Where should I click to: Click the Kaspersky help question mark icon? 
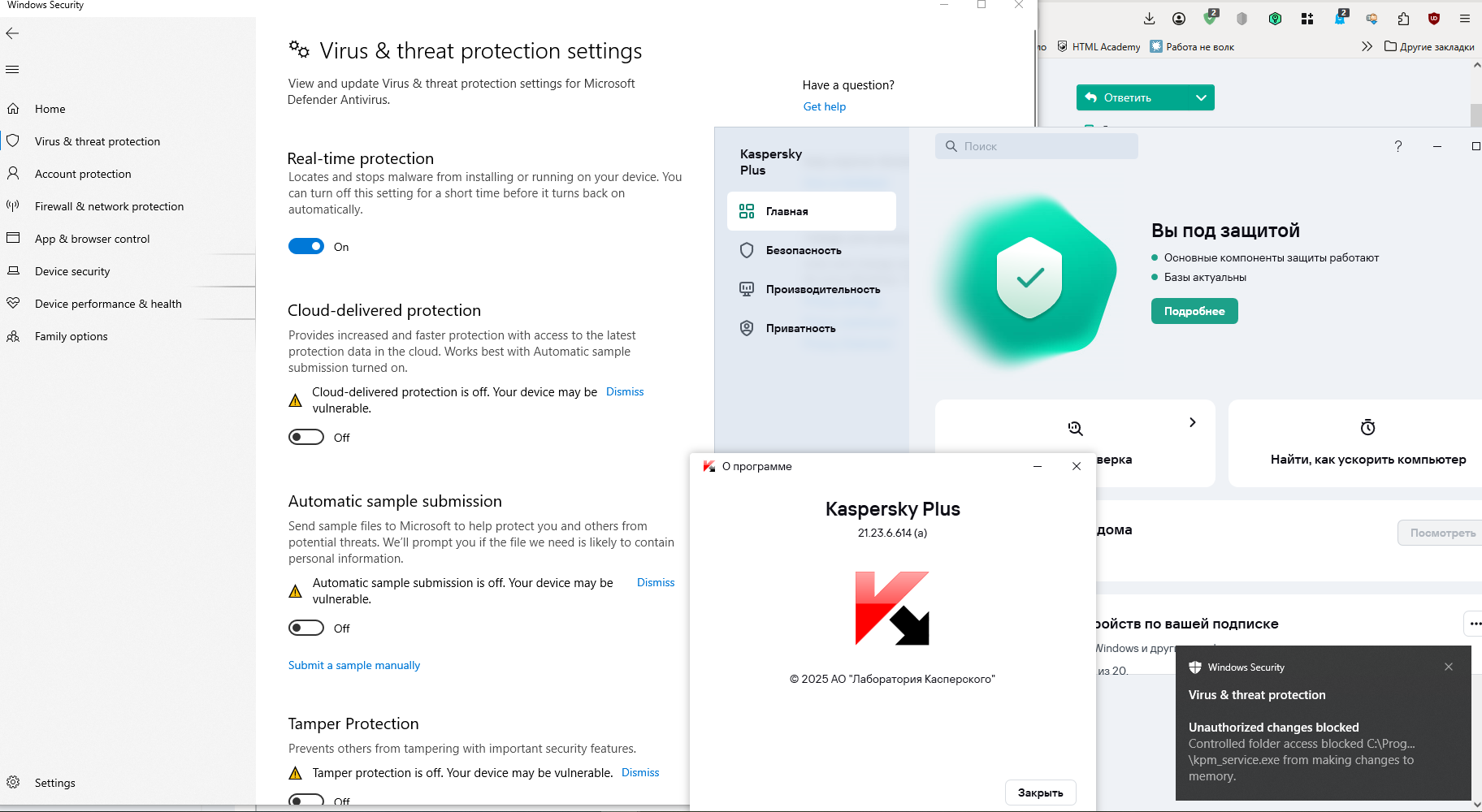[x=1398, y=146]
